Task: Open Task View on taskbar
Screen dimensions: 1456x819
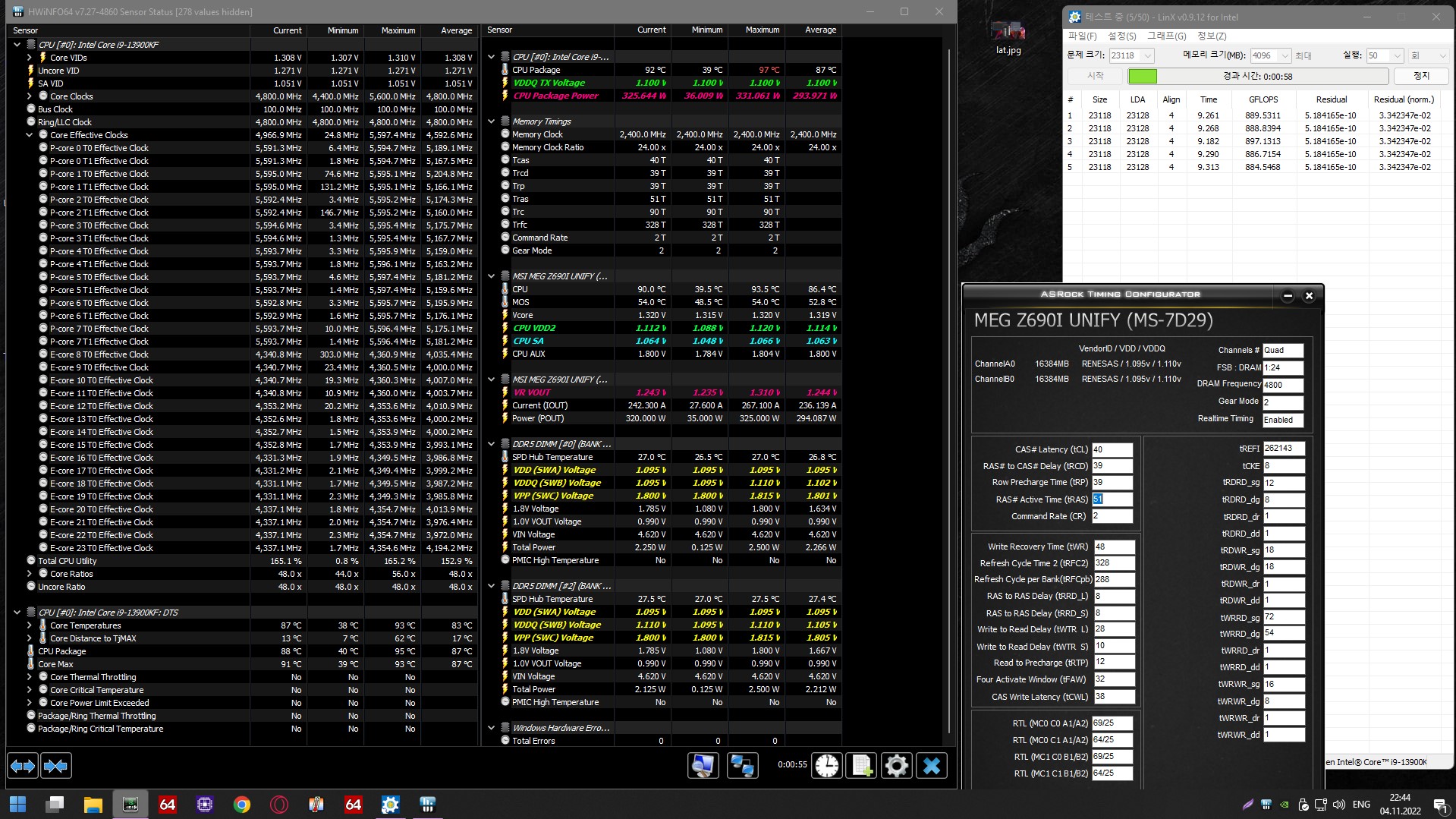Action: click(x=55, y=805)
